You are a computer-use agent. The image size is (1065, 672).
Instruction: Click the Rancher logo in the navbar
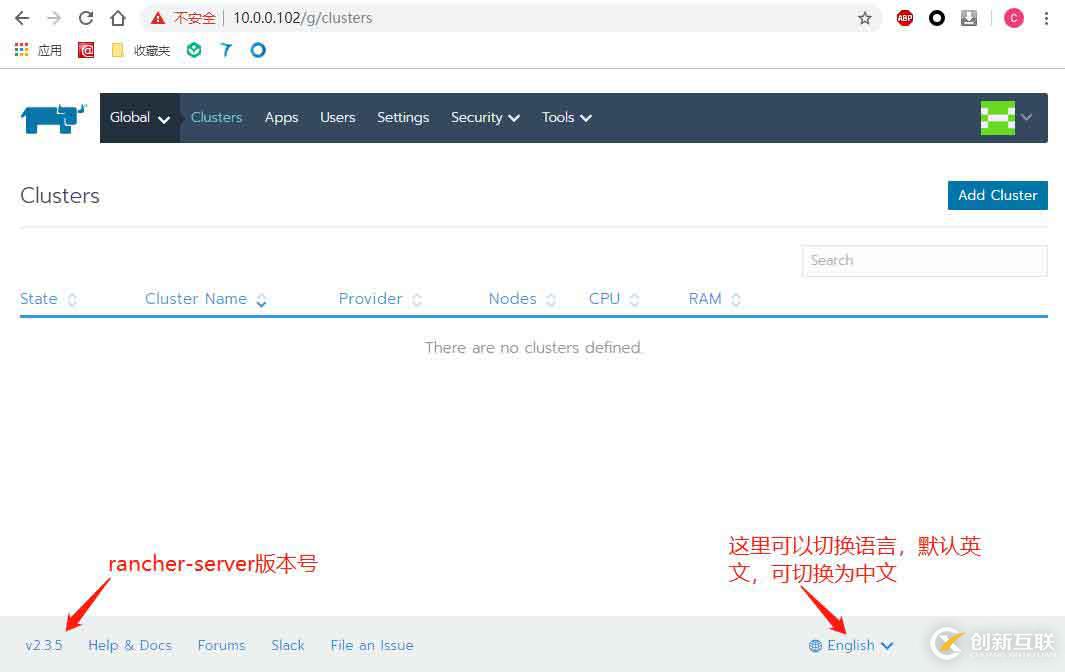pos(52,118)
